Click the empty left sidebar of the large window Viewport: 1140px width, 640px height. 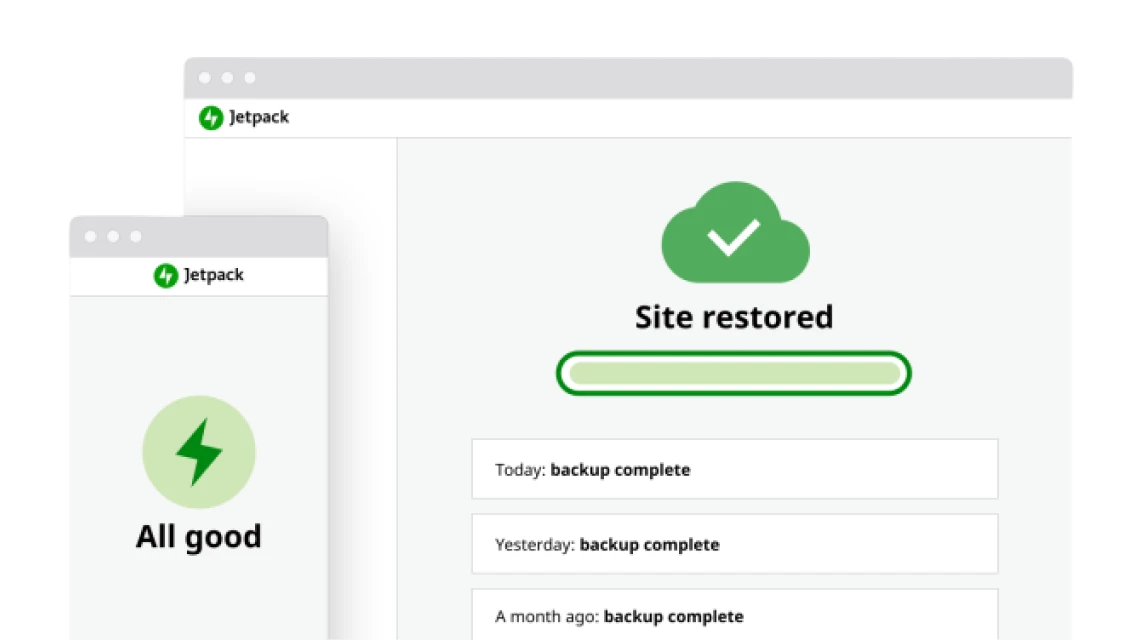click(290, 180)
